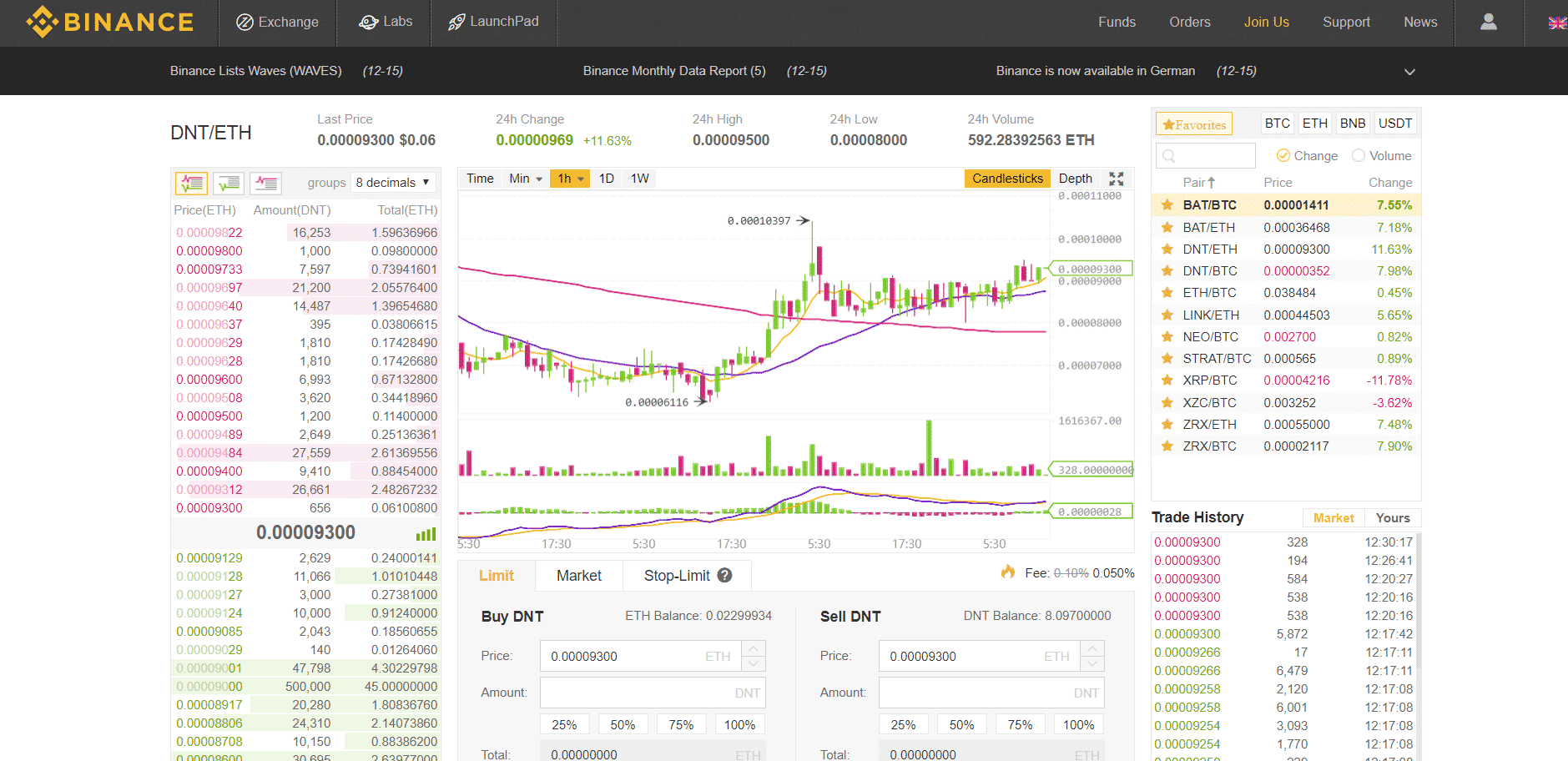Screen dimensions: 1568x761
Task: Filter pairs by the ETH tab
Action: pyautogui.click(x=1314, y=123)
